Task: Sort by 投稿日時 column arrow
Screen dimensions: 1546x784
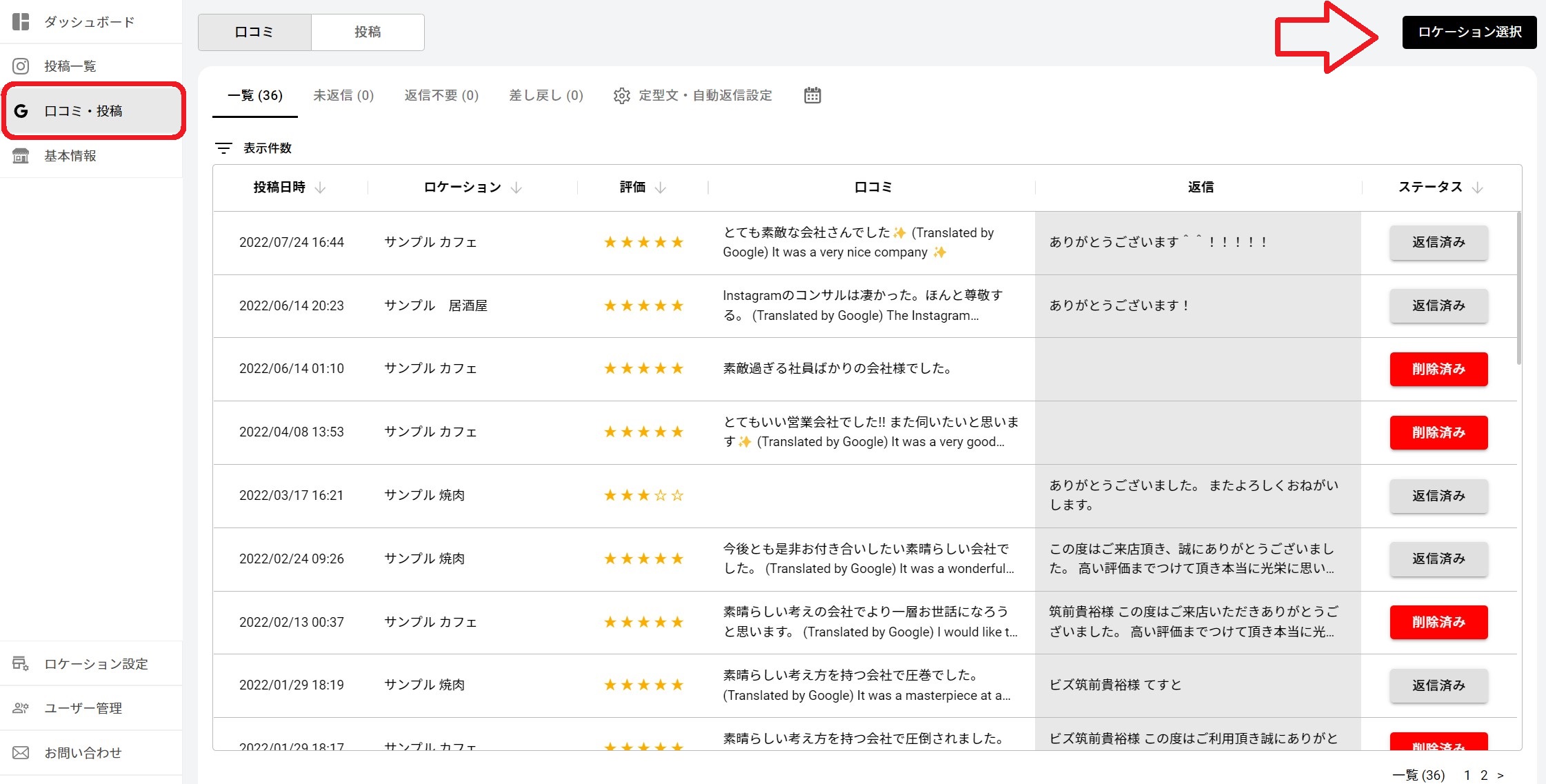Action: coord(320,188)
